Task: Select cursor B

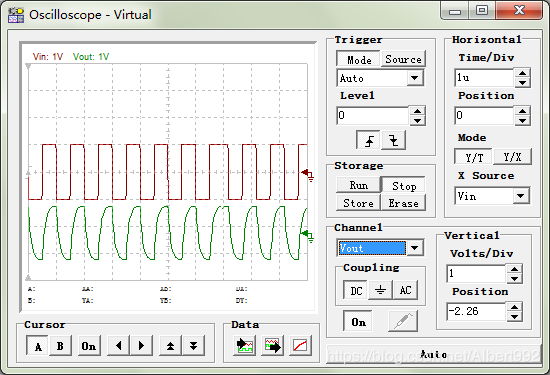Action: (60, 346)
